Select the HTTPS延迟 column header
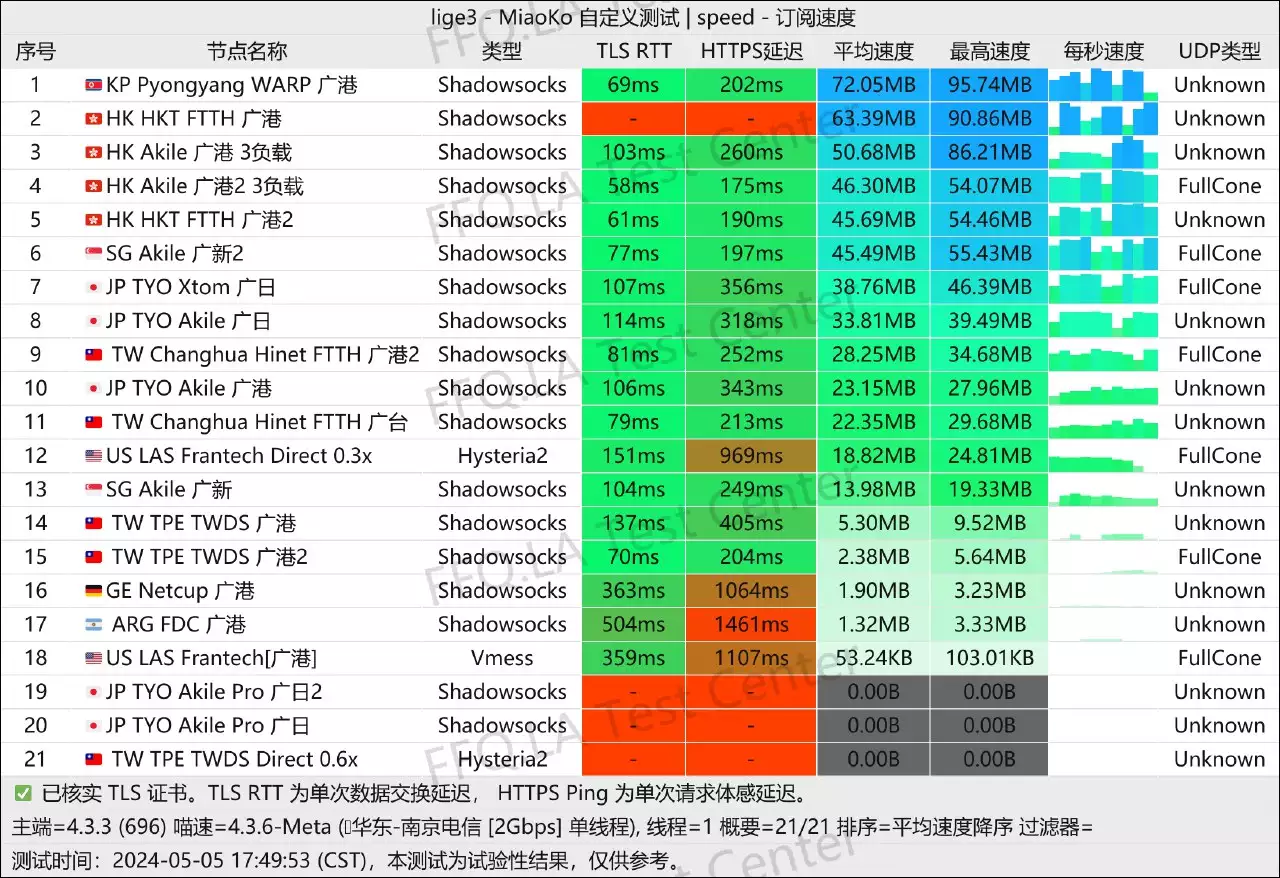The image size is (1280, 878). 751,52
